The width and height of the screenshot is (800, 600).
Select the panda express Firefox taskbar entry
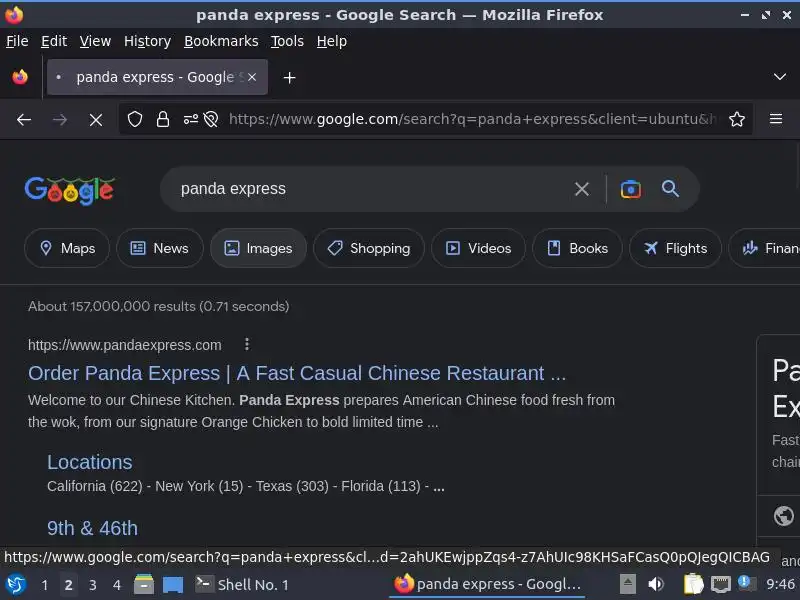(487, 585)
